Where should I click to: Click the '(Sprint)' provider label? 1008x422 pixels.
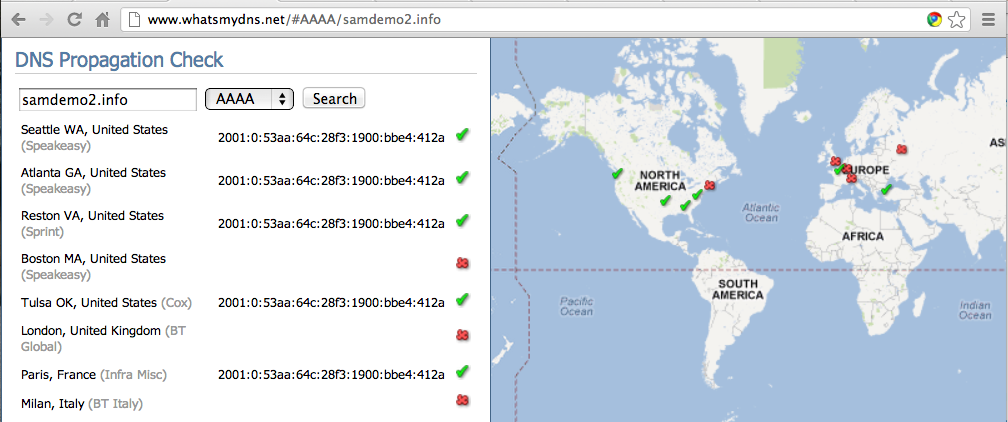click(42, 232)
